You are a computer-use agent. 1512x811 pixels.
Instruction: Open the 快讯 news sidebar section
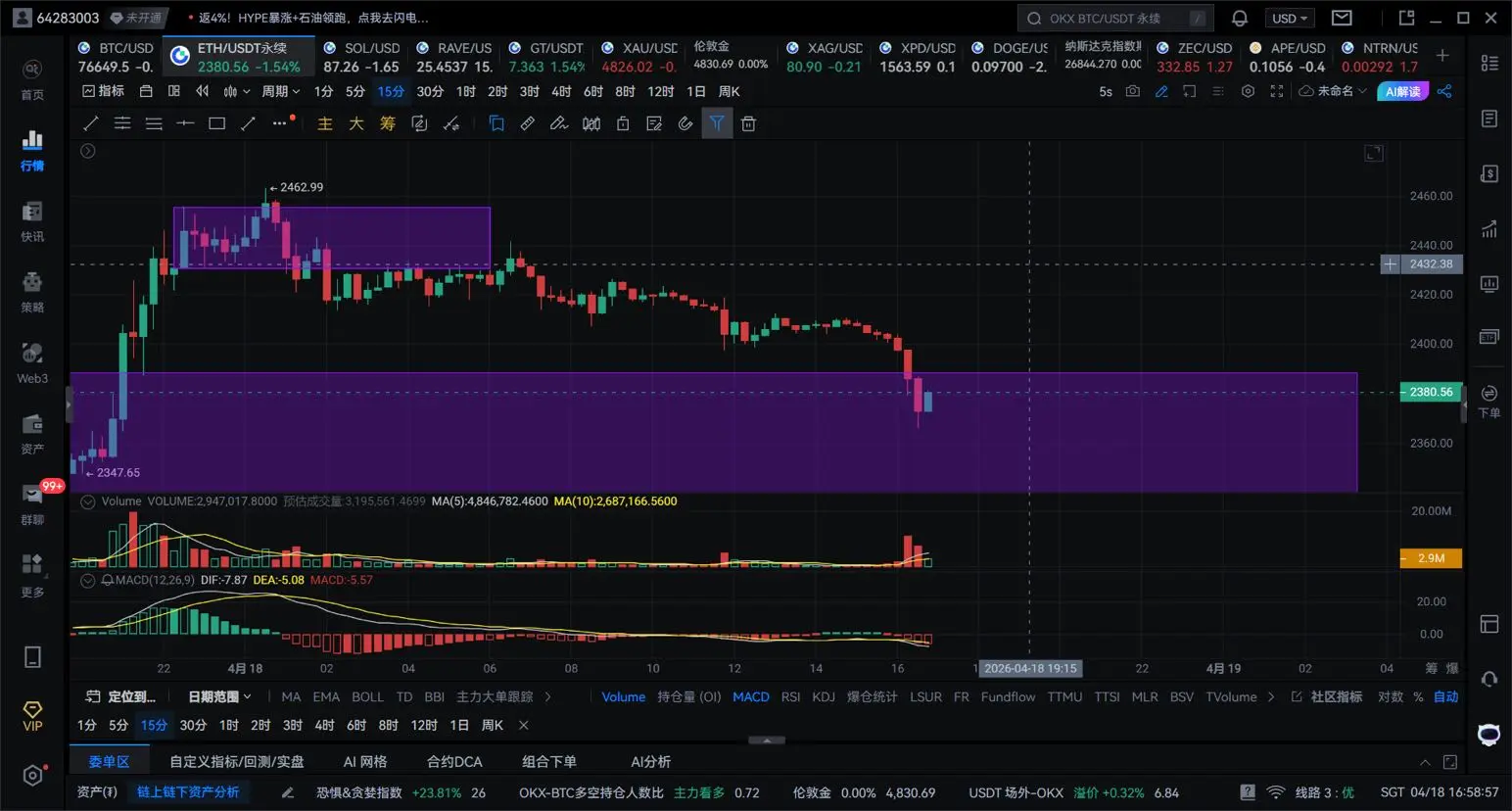click(x=32, y=221)
